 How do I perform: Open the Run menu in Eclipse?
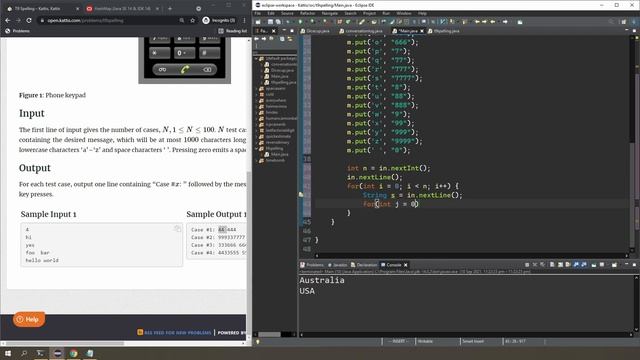(386, 13)
